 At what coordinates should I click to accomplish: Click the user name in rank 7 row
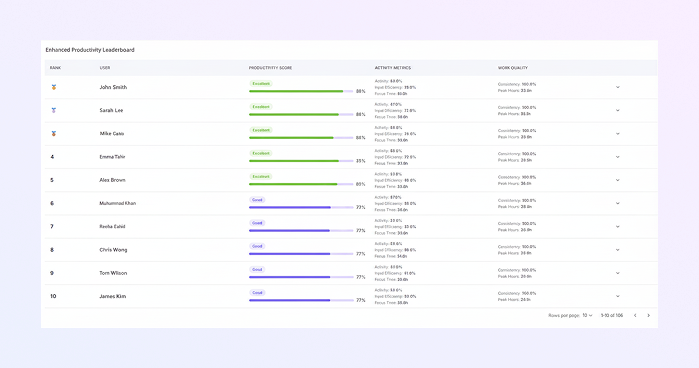click(x=112, y=227)
